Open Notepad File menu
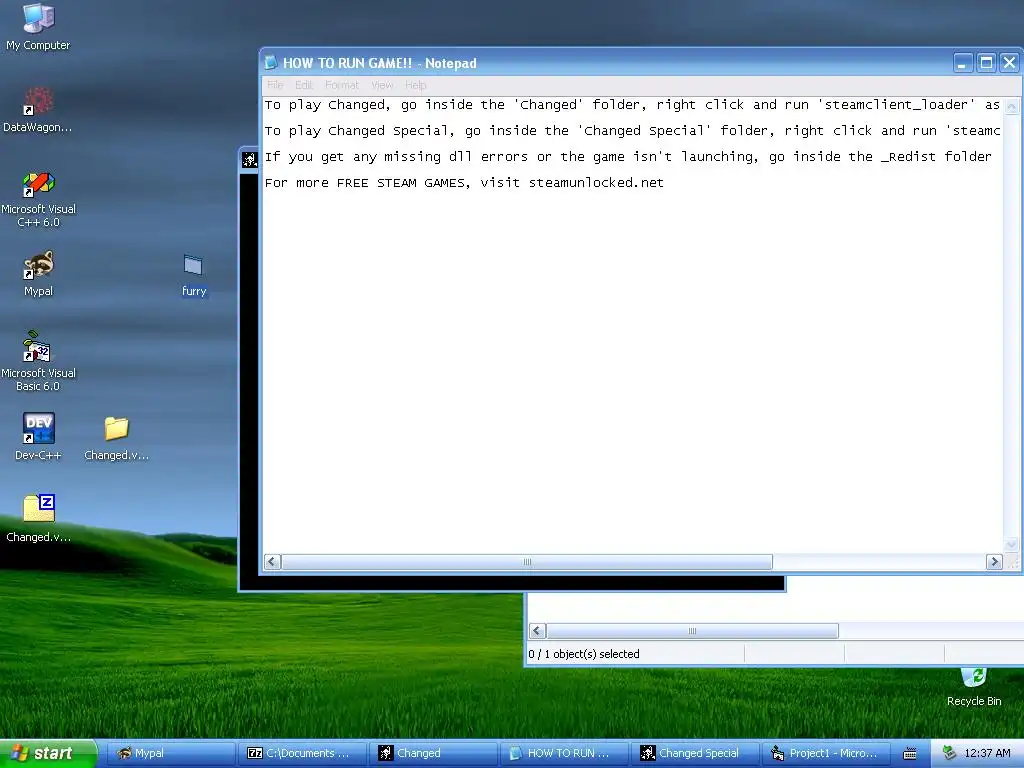 (x=275, y=85)
